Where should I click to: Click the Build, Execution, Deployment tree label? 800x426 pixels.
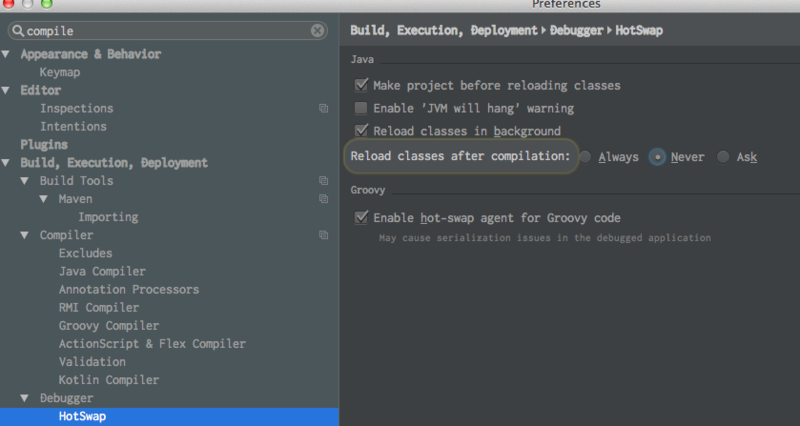tap(114, 163)
